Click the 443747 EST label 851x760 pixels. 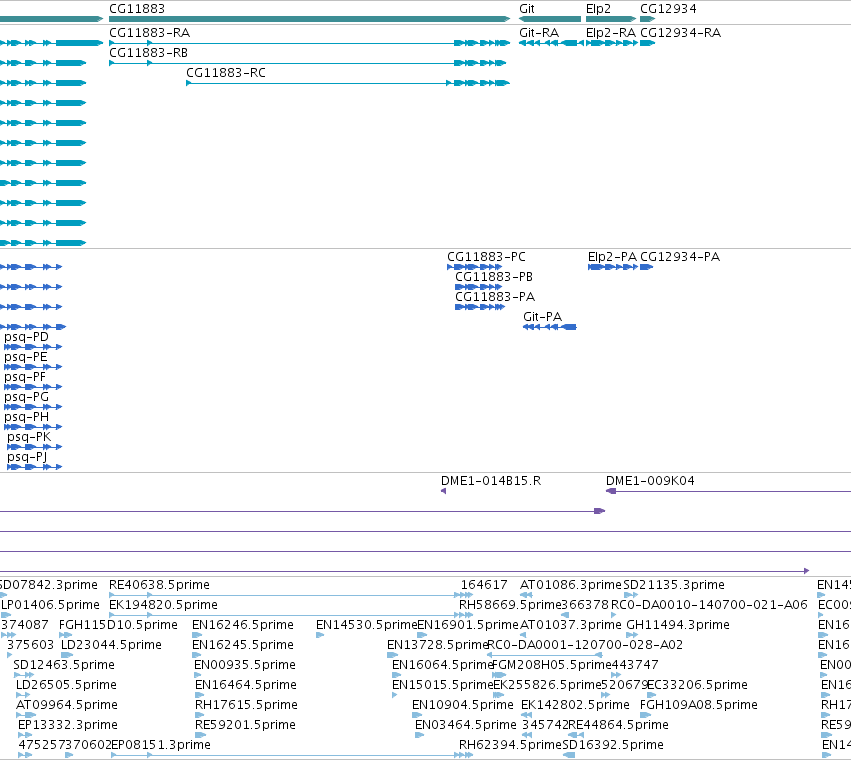point(635,665)
